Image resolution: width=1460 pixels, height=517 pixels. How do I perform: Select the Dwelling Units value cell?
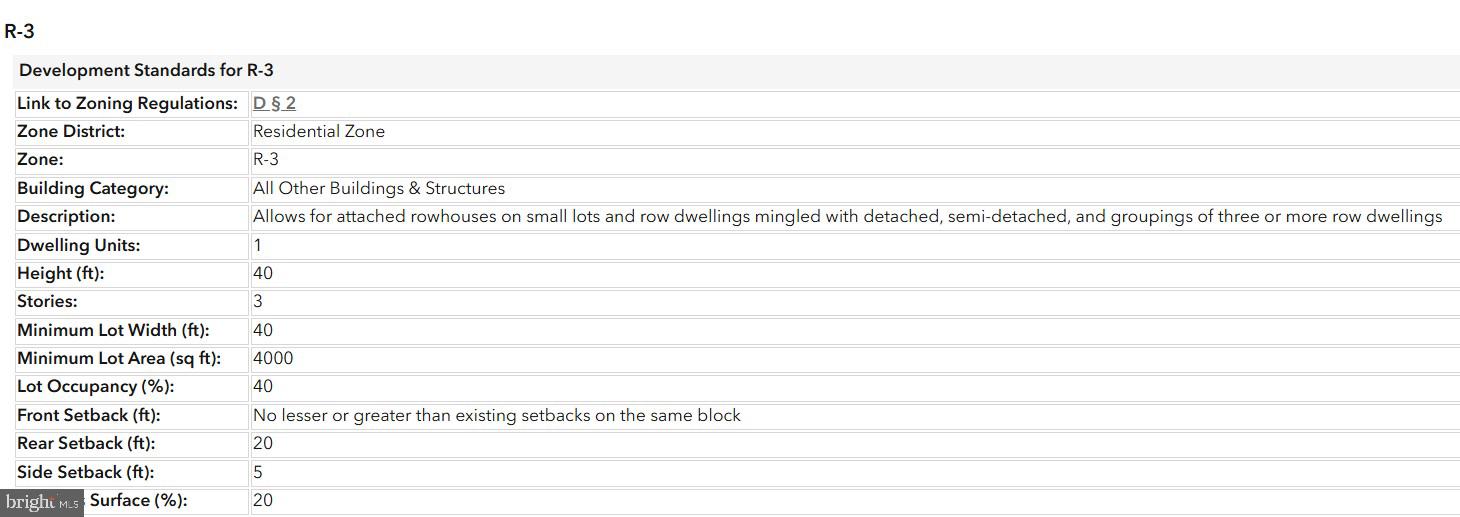[x=257, y=245]
